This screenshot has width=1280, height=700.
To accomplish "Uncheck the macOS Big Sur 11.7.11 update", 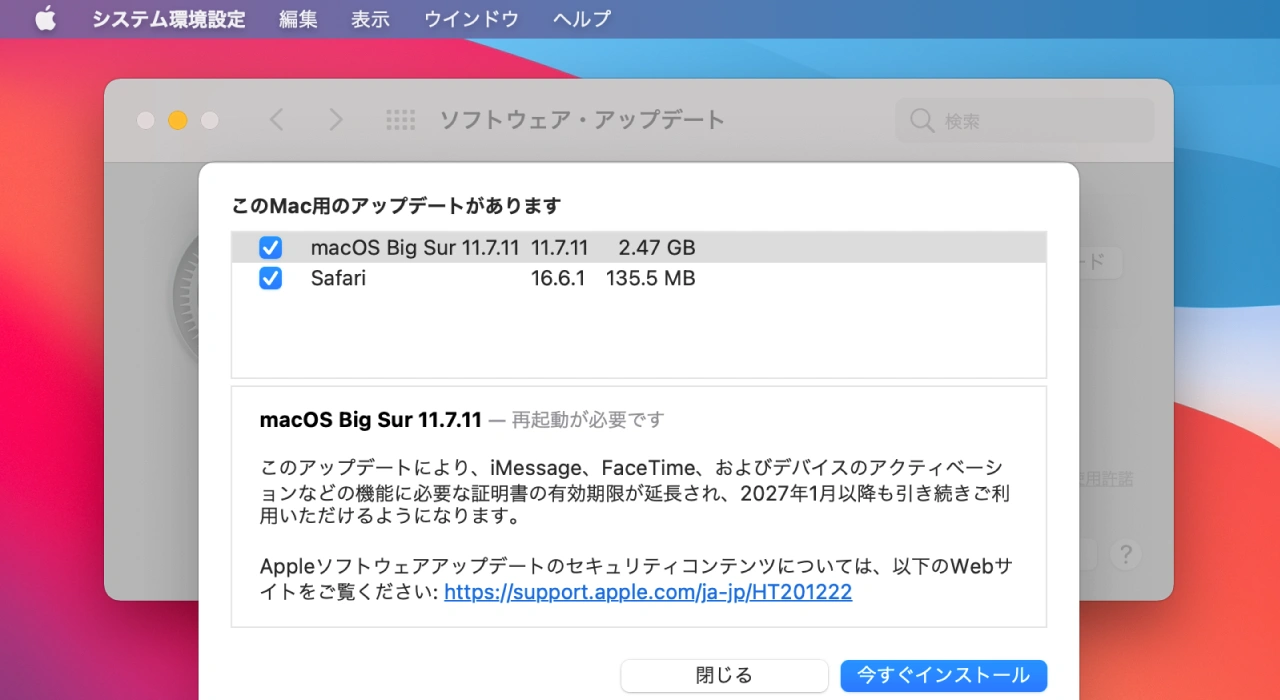I will pos(270,247).
